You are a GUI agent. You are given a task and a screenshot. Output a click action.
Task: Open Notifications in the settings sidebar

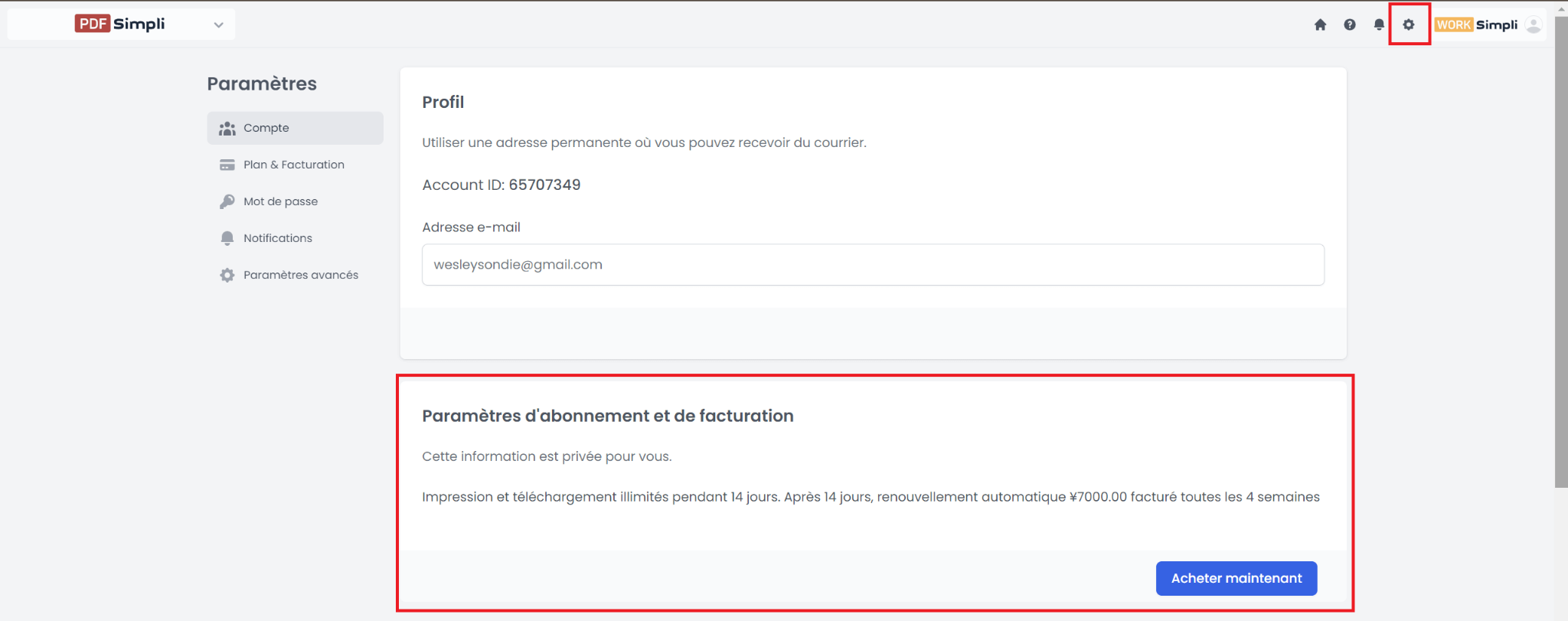point(277,238)
